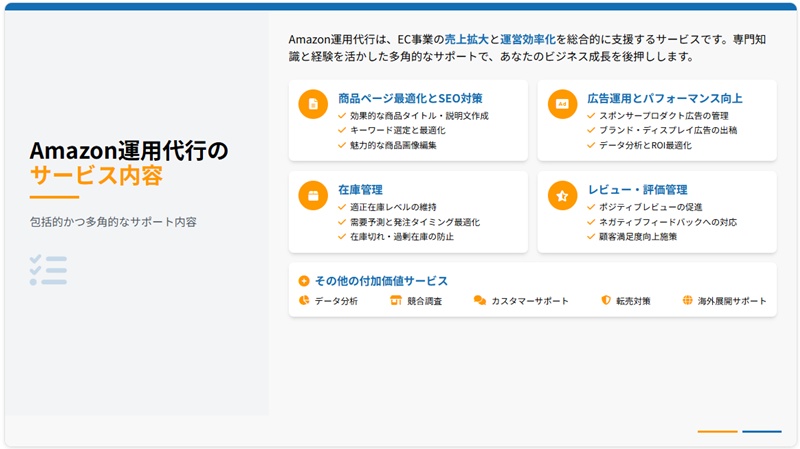Click the orange document icon for 商品ページ最適化
This screenshot has width=800, height=449.
(313, 104)
